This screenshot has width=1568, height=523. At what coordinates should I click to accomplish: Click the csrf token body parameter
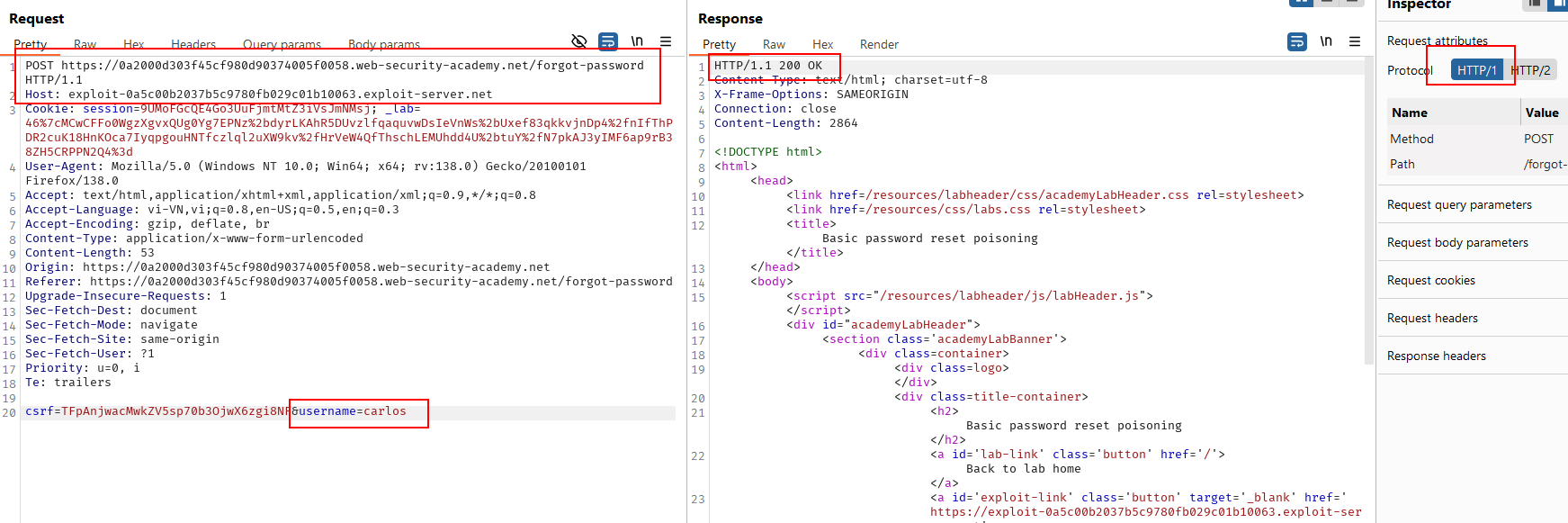(158, 410)
